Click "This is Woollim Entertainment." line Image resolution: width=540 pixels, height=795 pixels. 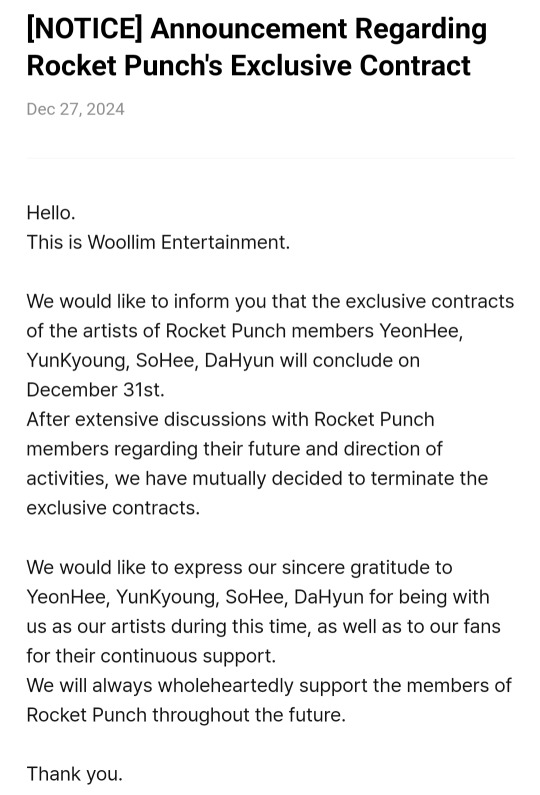pos(158,242)
